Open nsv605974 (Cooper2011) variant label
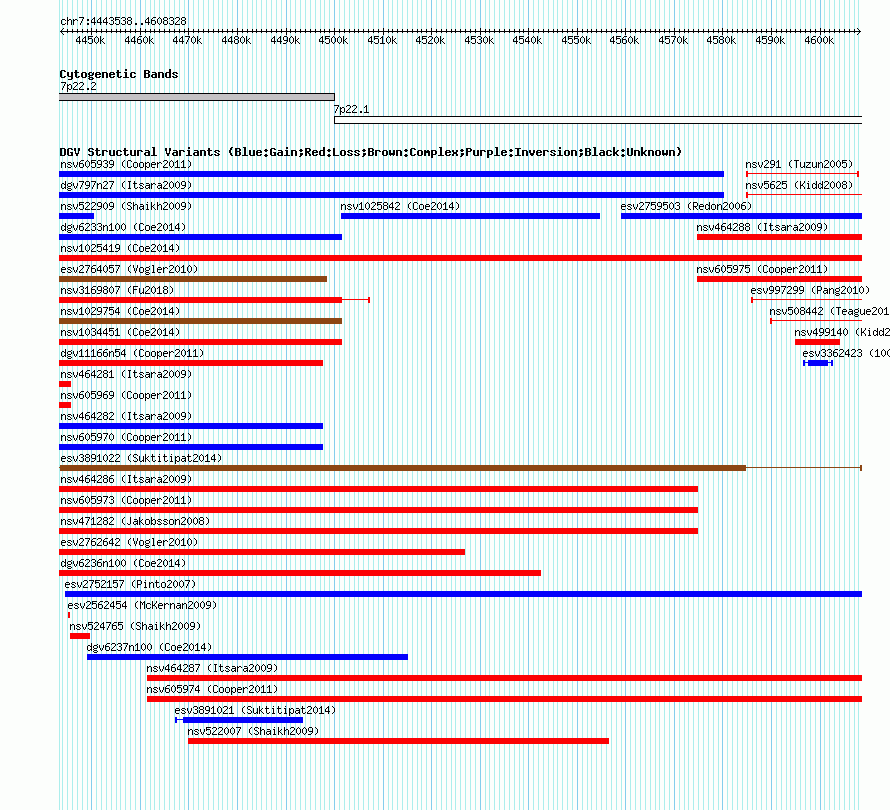The height and width of the screenshot is (810, 890). pos(212,689)
